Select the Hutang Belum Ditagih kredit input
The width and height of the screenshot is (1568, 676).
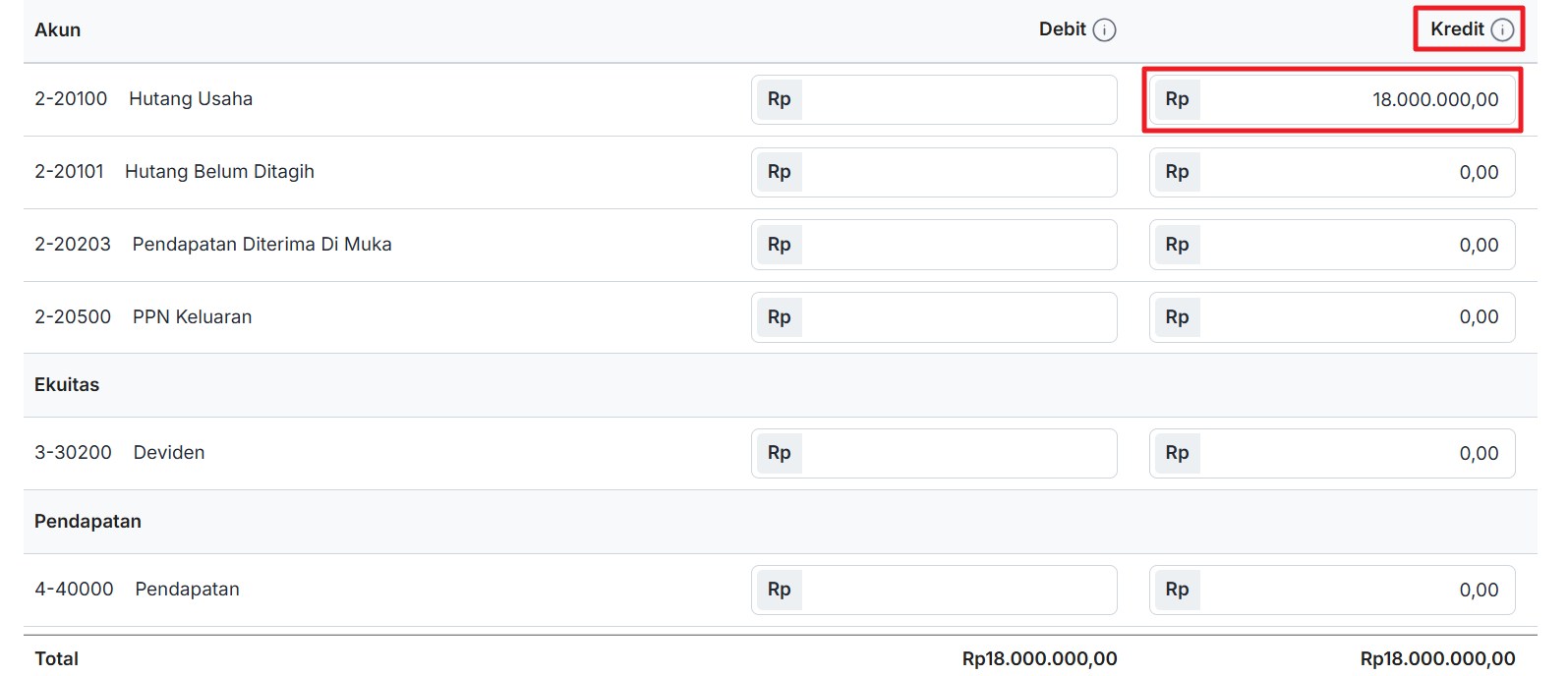[x=1332, y=172]
